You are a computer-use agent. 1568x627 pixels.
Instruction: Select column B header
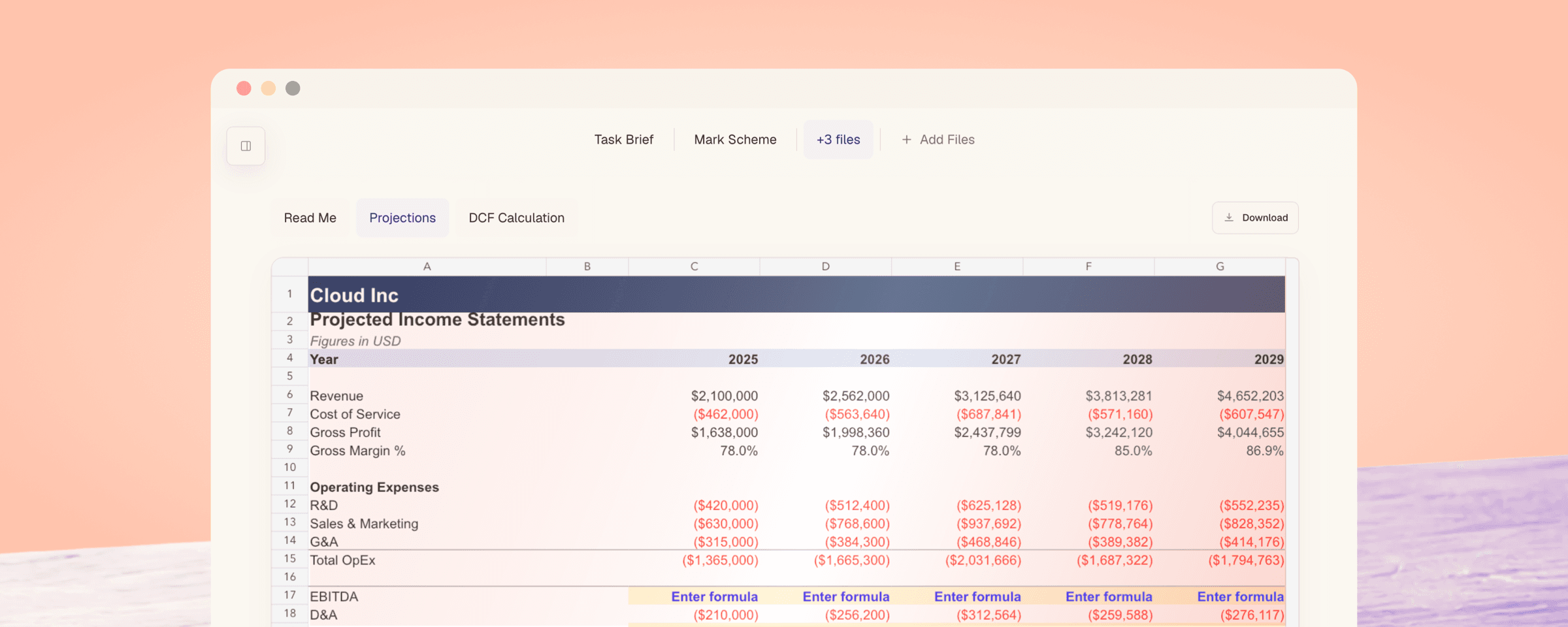tap(587, 266)
